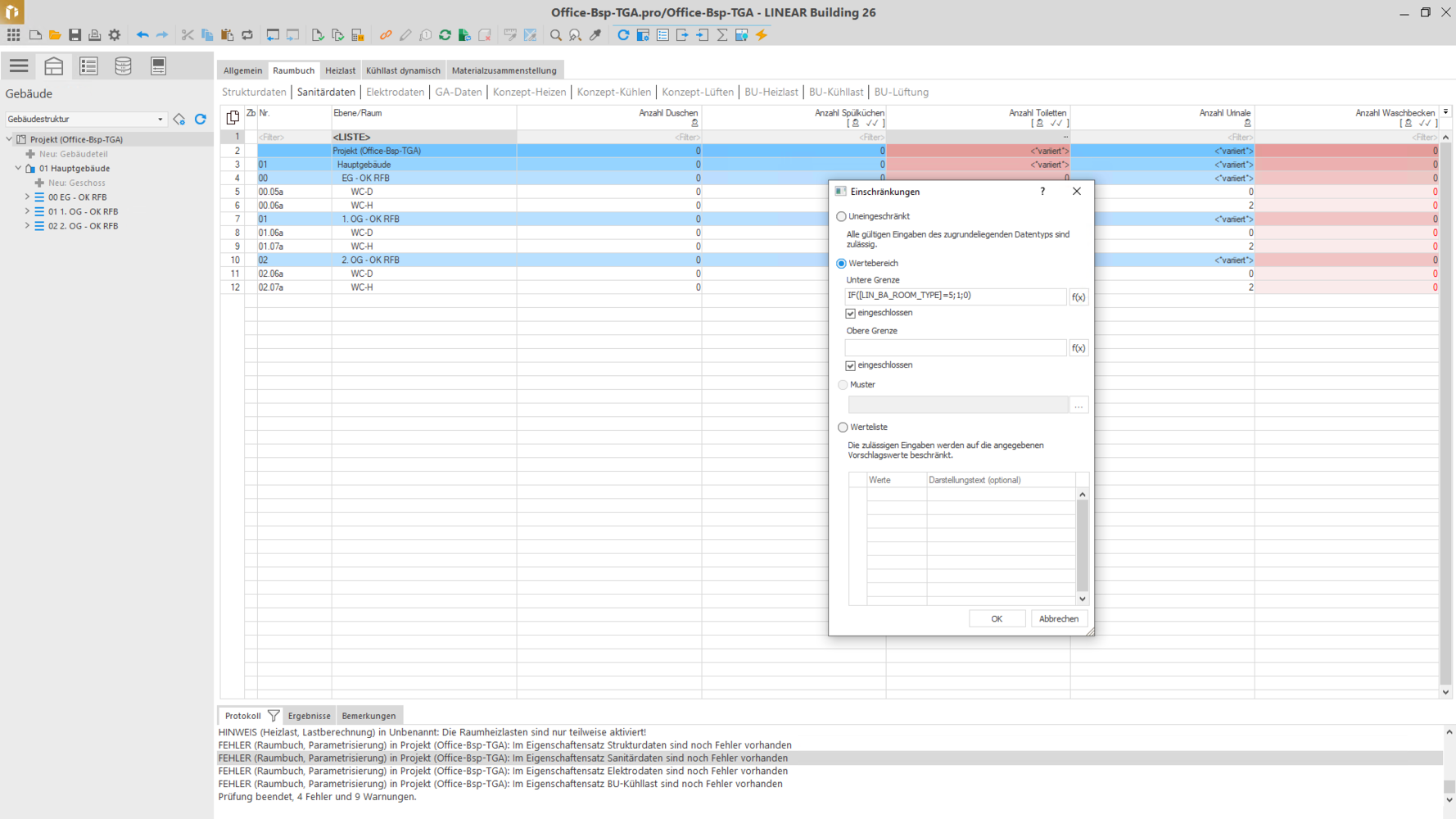1456x819 pixels.
Task: Collapse the 01 Hauptgebäude tree node
Action: click(18, 168)
